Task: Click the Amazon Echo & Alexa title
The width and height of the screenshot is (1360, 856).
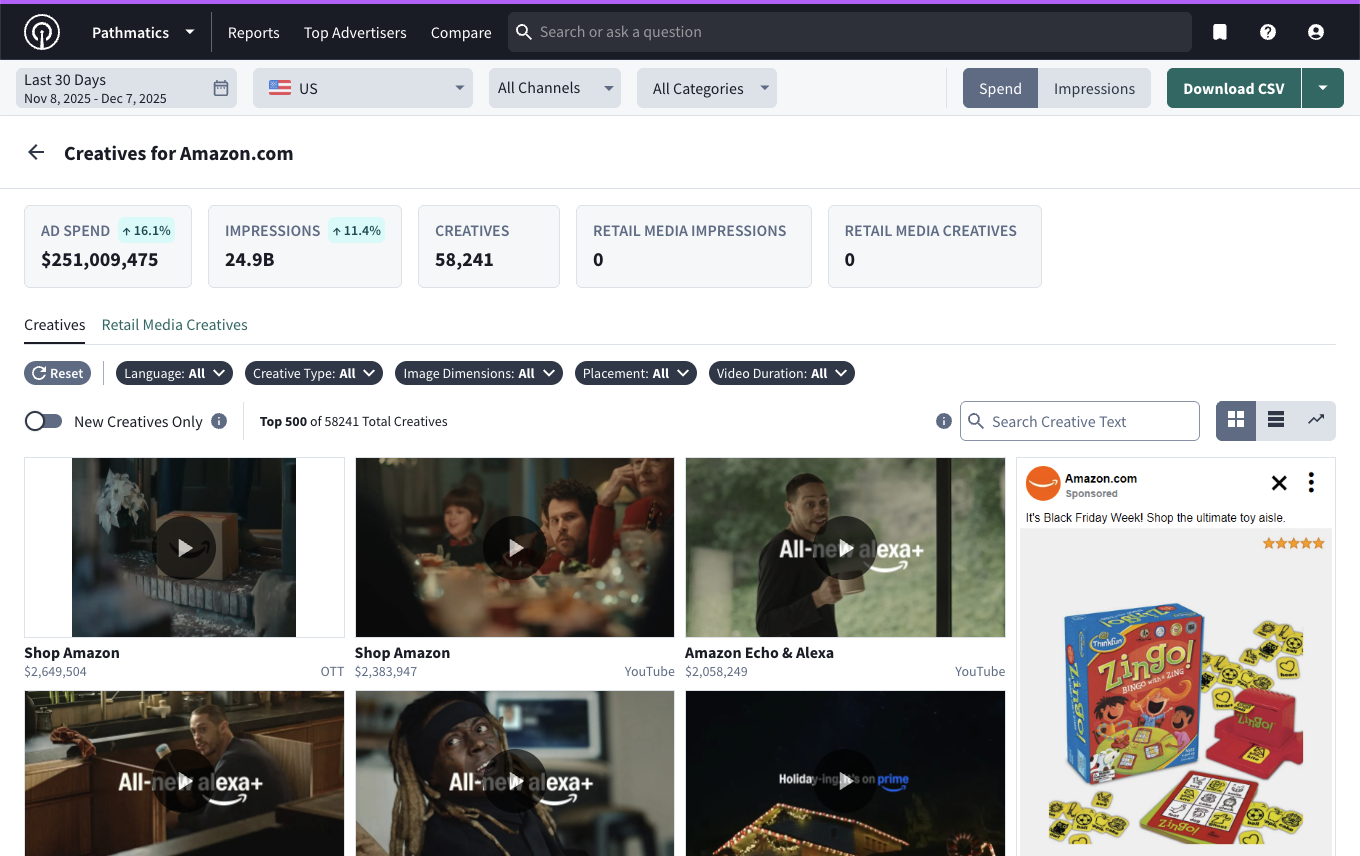Action: point(759,652)
